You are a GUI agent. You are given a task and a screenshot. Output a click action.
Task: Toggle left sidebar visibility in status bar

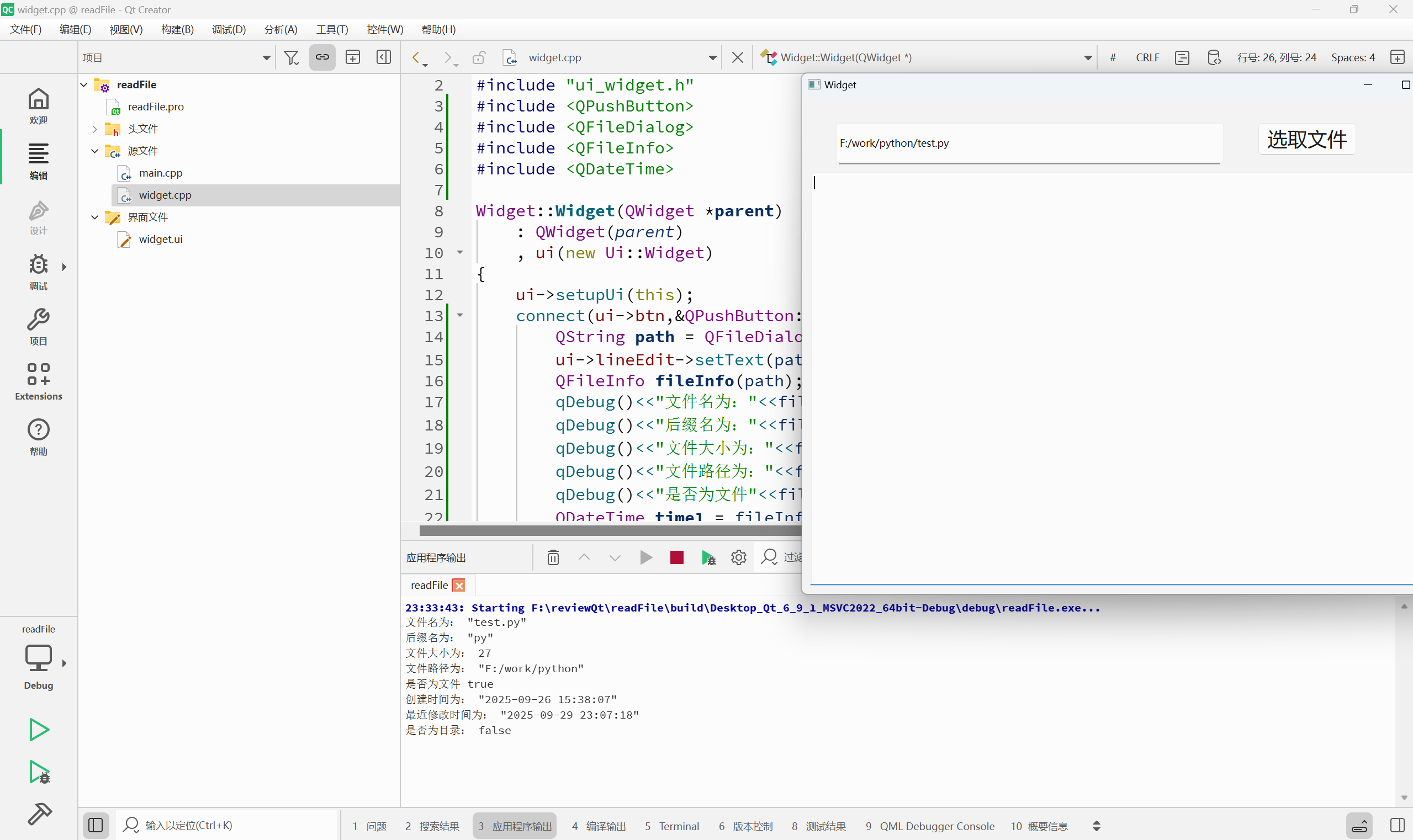coord(96,825)
